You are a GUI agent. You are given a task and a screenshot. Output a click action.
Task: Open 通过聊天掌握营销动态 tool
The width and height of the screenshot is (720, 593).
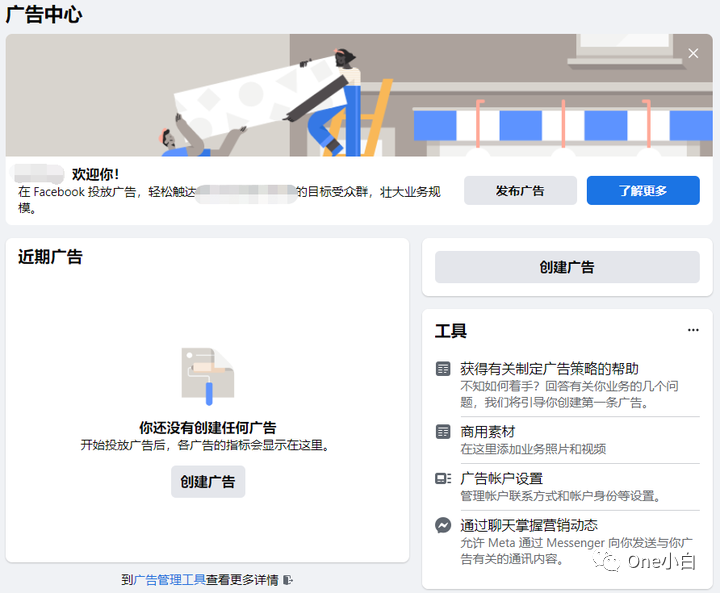(x=567, y=542)
